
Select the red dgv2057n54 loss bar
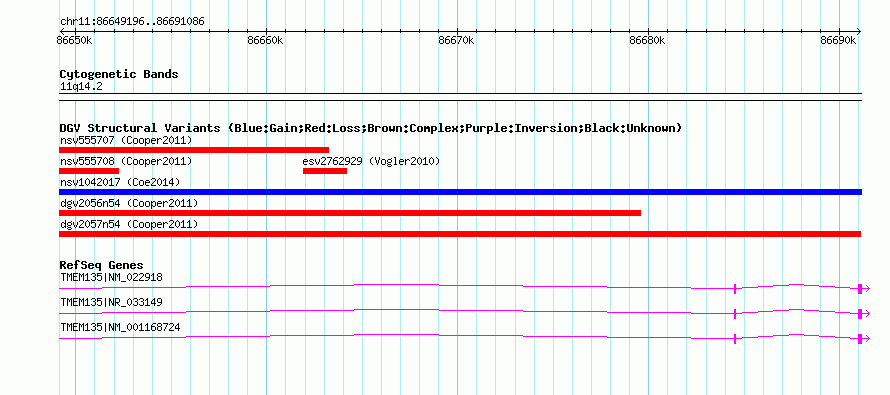pos(460,234)
